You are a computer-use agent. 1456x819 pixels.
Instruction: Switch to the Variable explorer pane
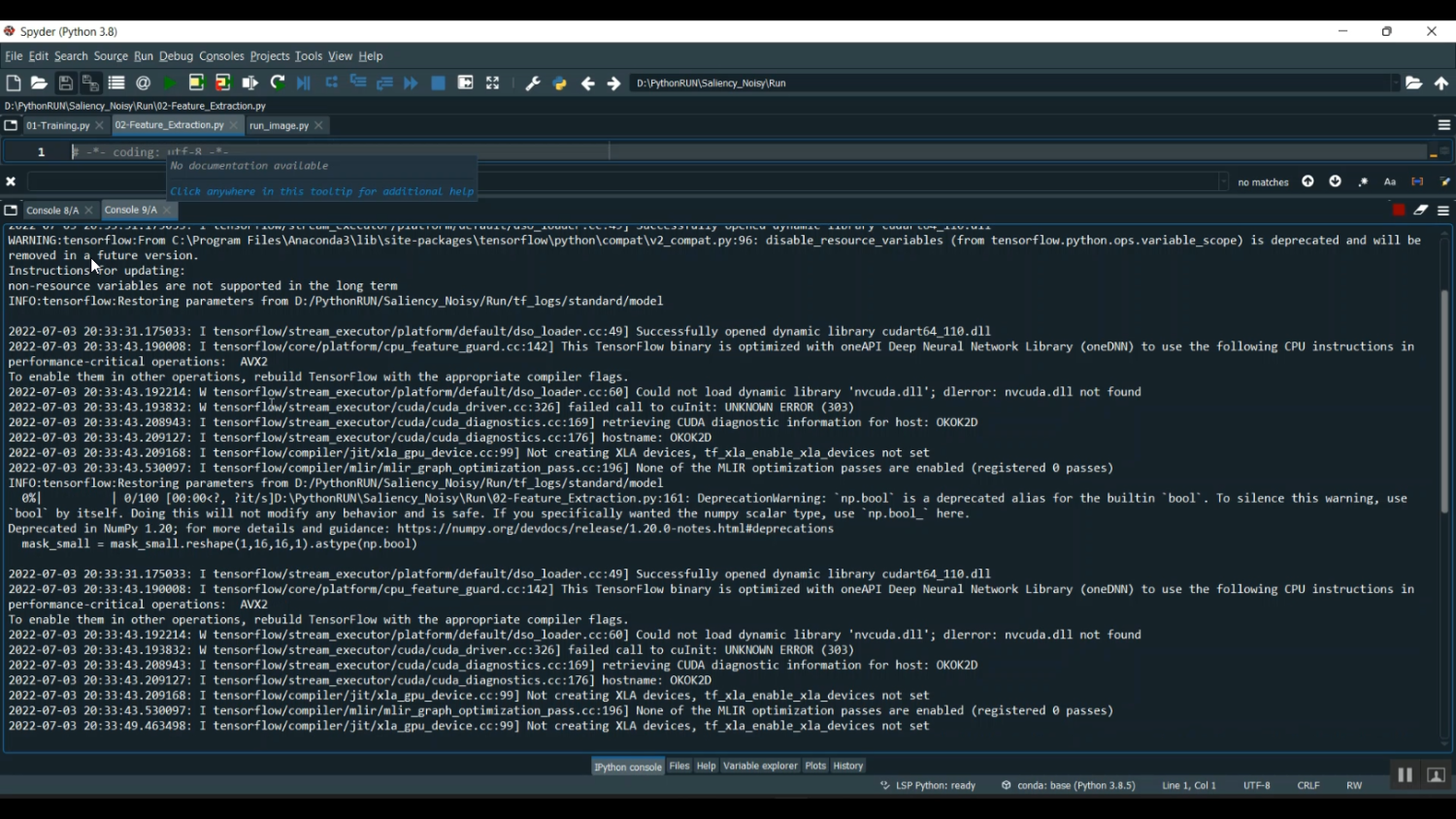760,766
